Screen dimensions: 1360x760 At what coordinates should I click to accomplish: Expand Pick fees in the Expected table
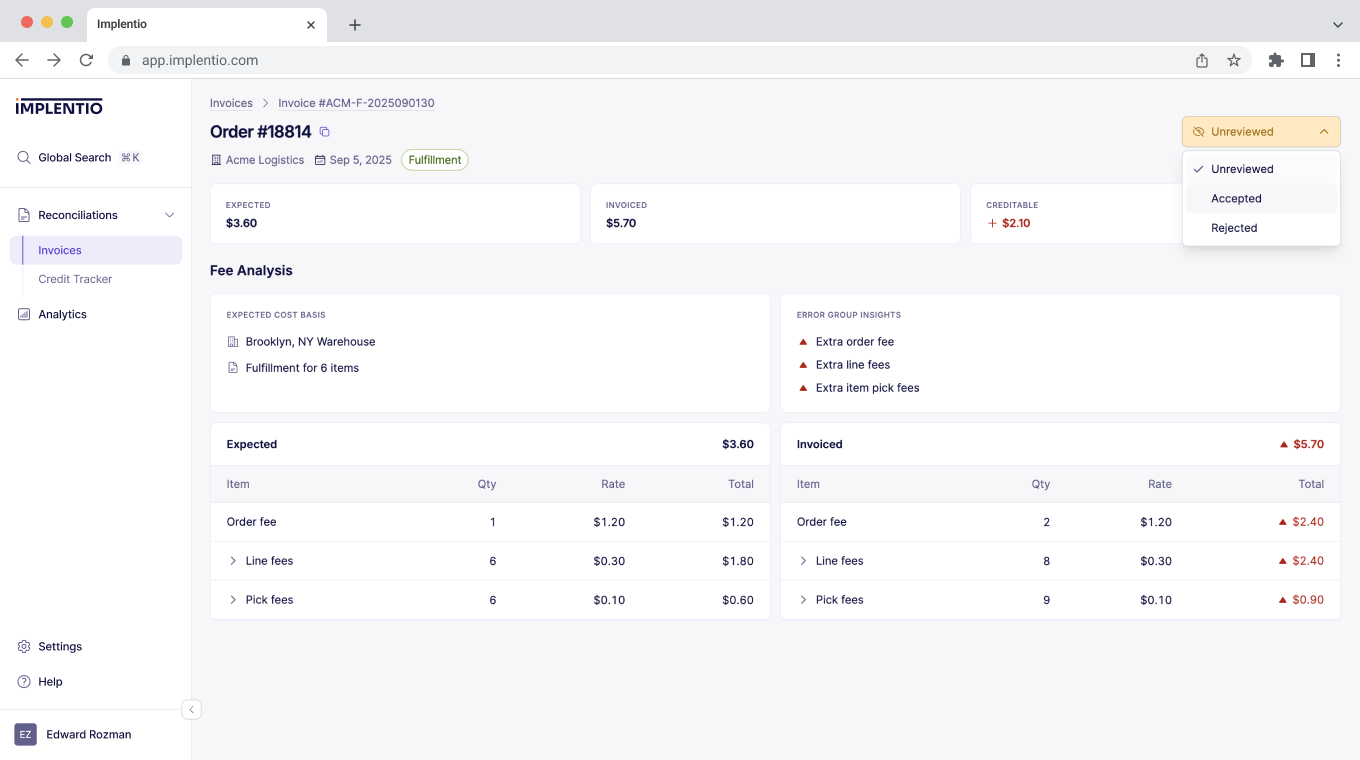point(233,599)
